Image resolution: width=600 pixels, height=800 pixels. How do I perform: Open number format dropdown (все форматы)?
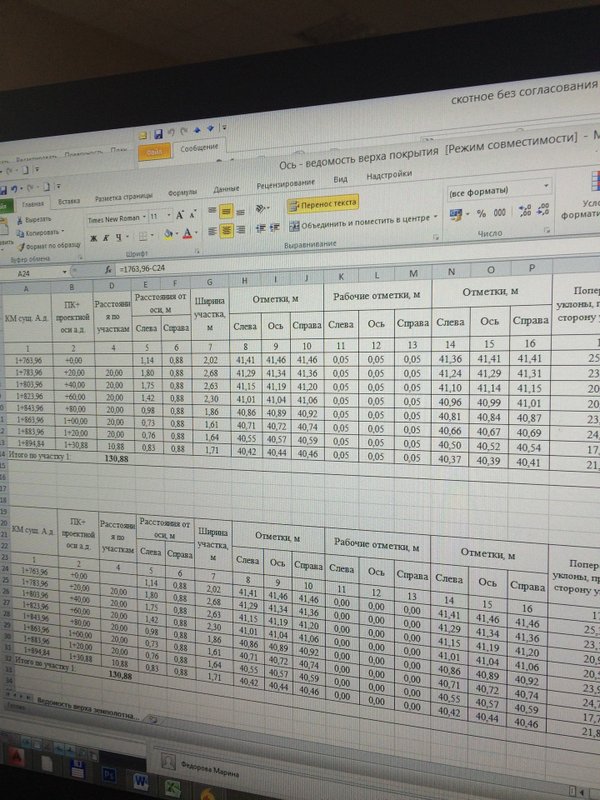point(499,190)
